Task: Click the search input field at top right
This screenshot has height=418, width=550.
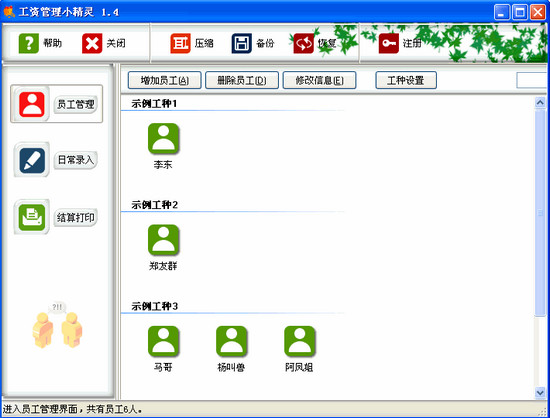Action: click(x=531, y=80)
